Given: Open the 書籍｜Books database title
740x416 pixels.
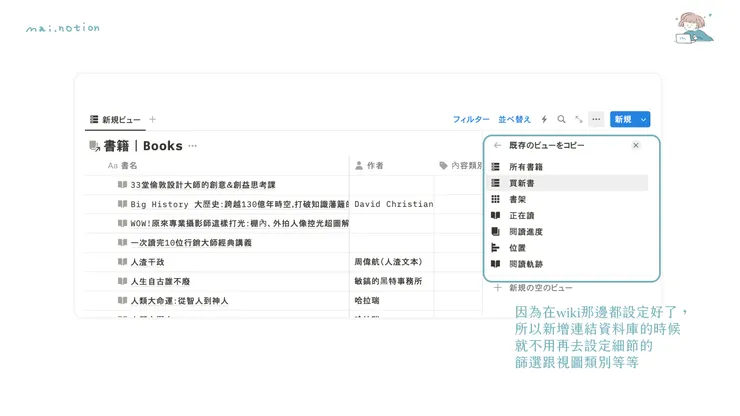Looking at the screenshot, I should pos(143,146).
